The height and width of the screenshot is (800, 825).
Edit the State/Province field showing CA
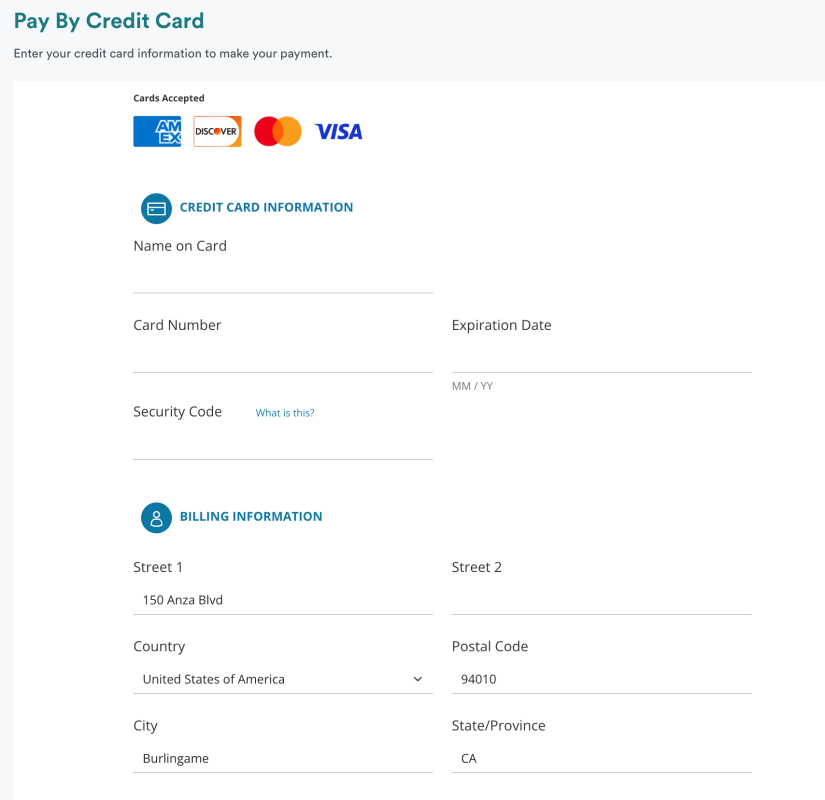(601, 758)
